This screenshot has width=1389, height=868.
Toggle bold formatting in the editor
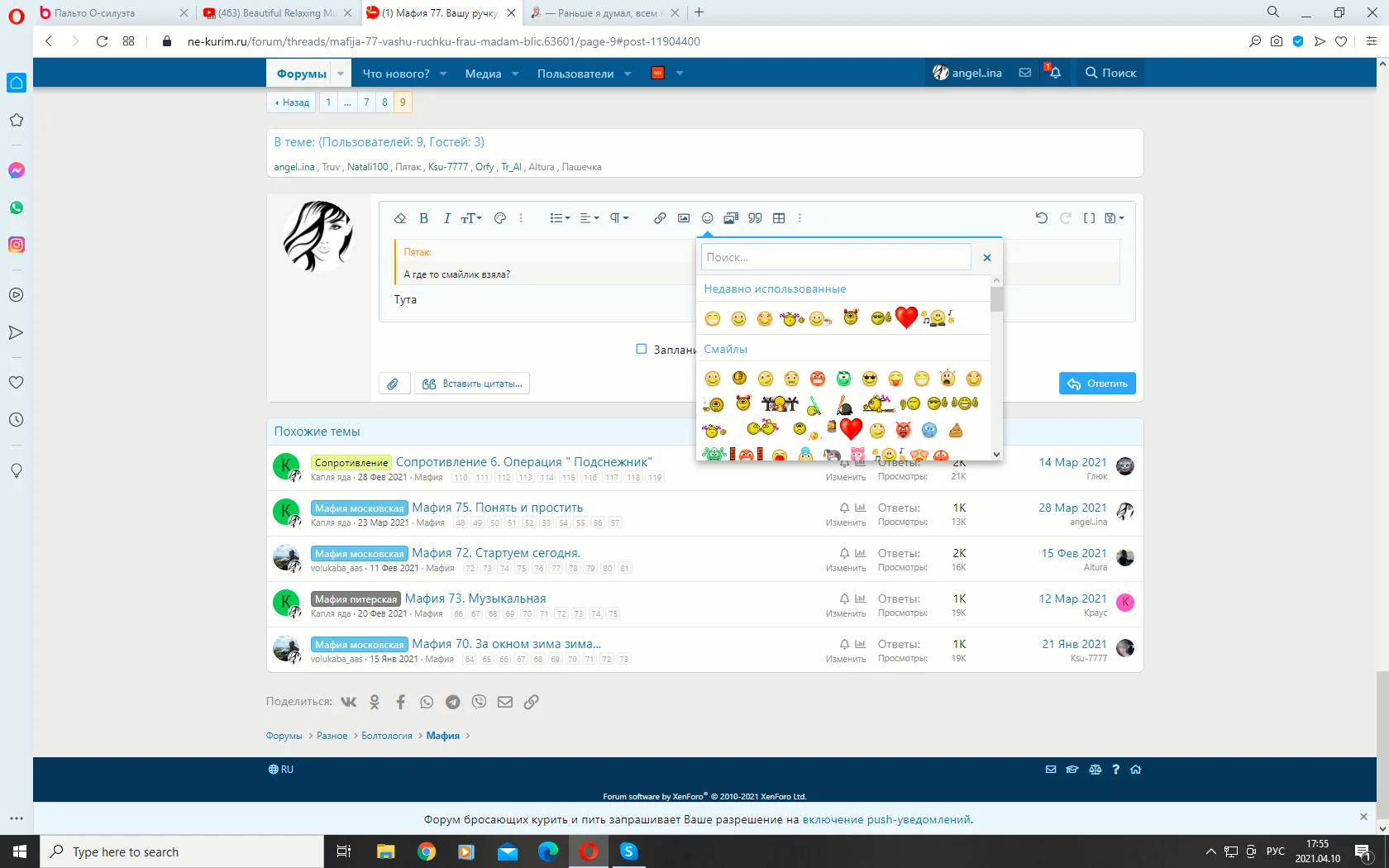[x=424, y=218]
